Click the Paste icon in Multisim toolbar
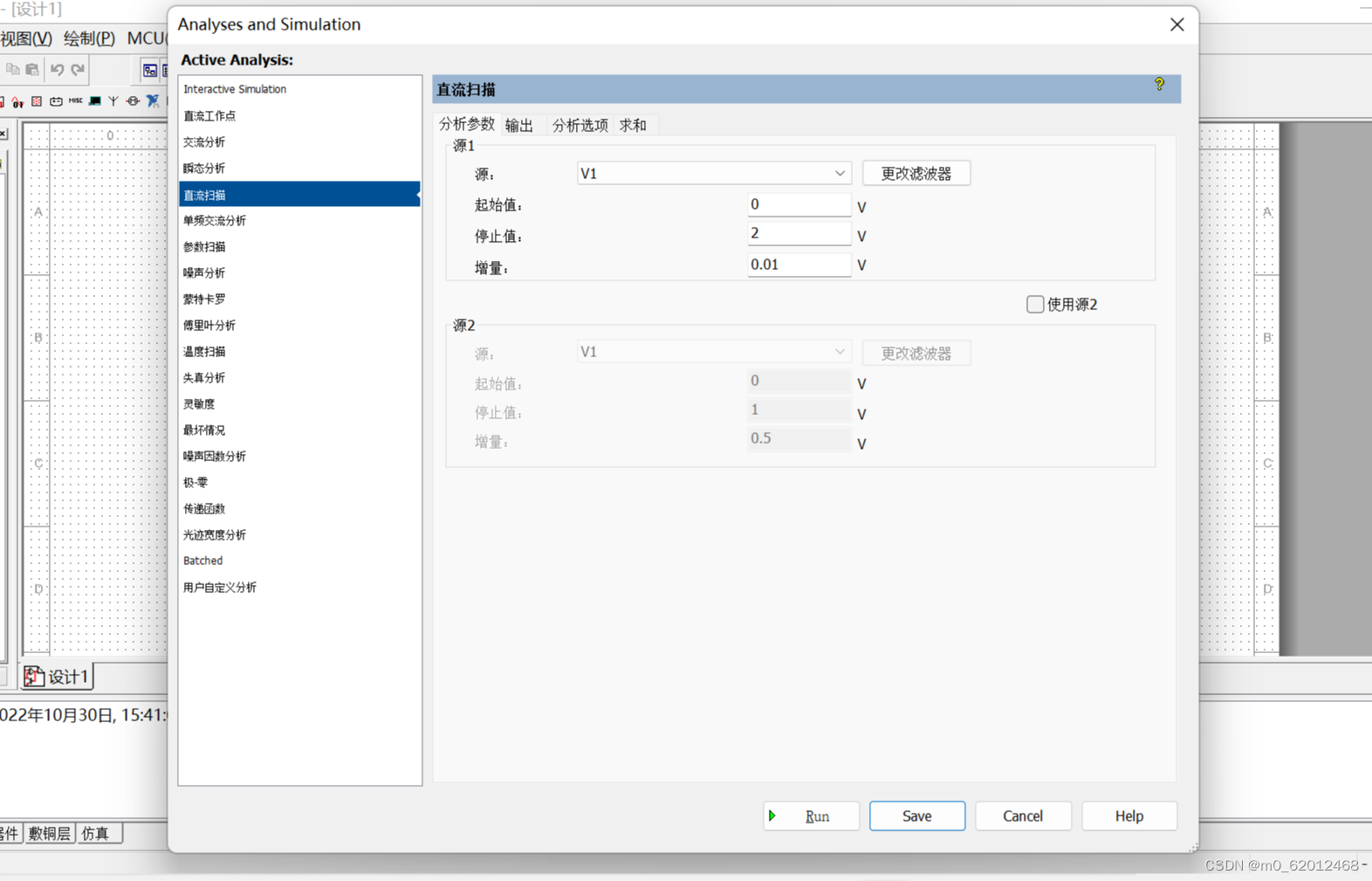Screen dimensions: 1372x881 pyautogui.click(x=32, y=69)
